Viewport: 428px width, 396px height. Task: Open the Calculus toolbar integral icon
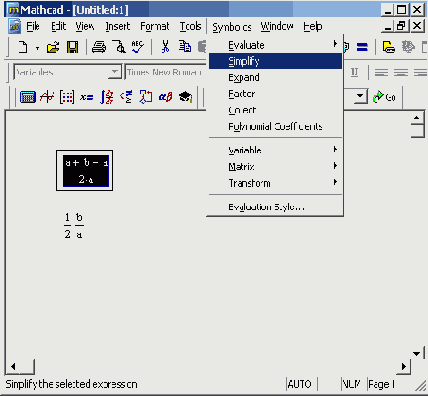click(x=107, y=97)
